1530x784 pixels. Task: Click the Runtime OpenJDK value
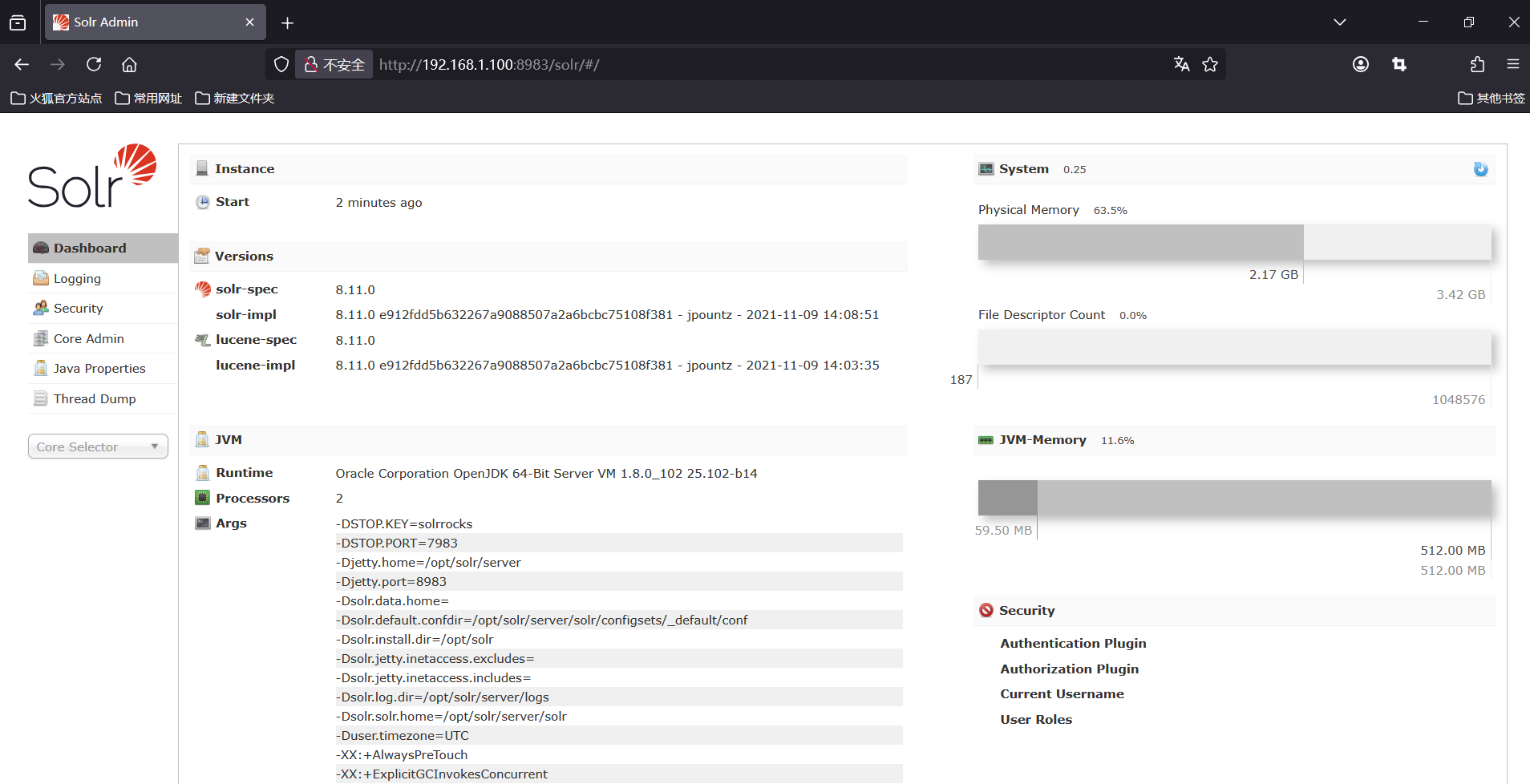pos(546,474)
